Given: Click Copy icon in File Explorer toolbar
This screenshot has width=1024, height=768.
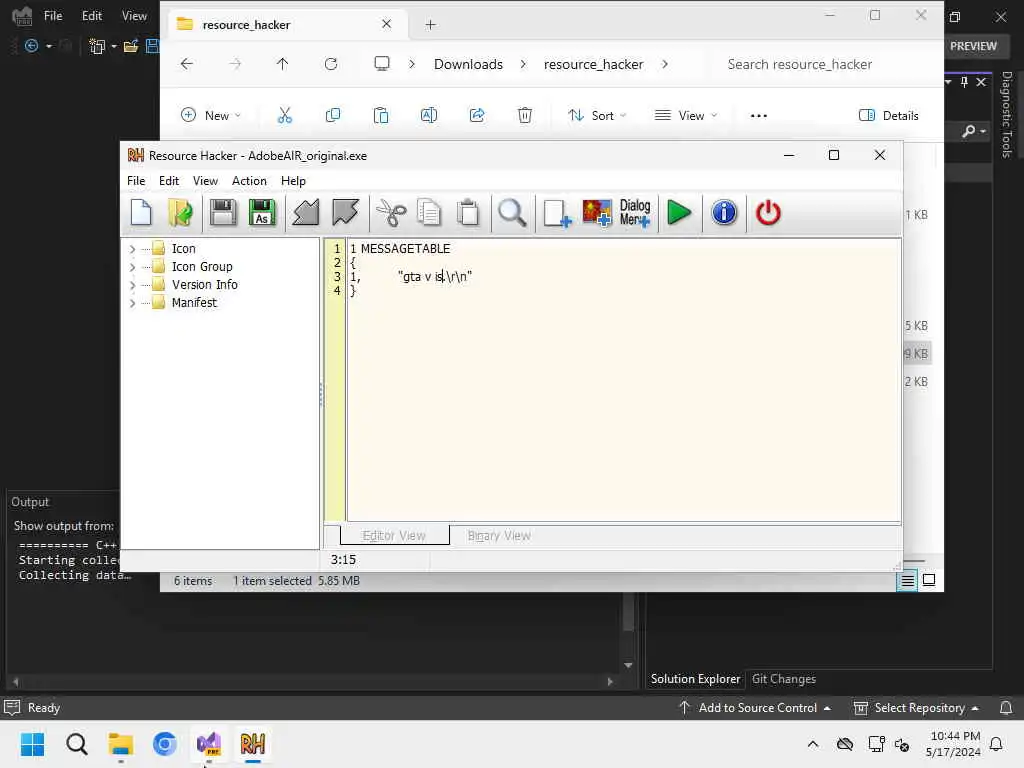Looking at the screenshot, I should coord(333,116).
